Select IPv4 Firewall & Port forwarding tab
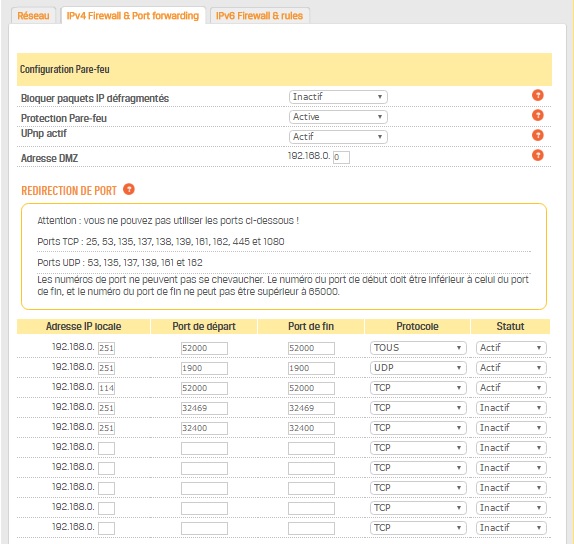Viewport: 574px width, 544px height. tap(133, 16)
